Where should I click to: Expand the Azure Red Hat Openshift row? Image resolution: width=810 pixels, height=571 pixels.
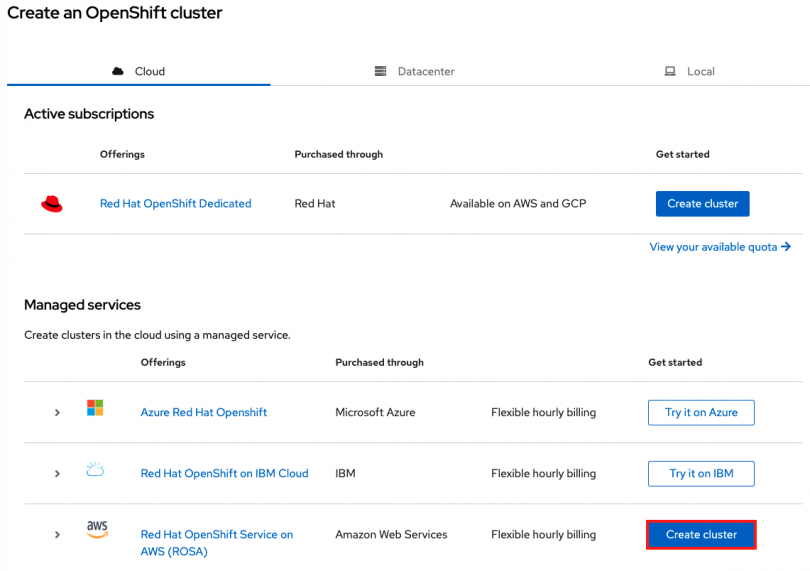[x=57, y=412]
